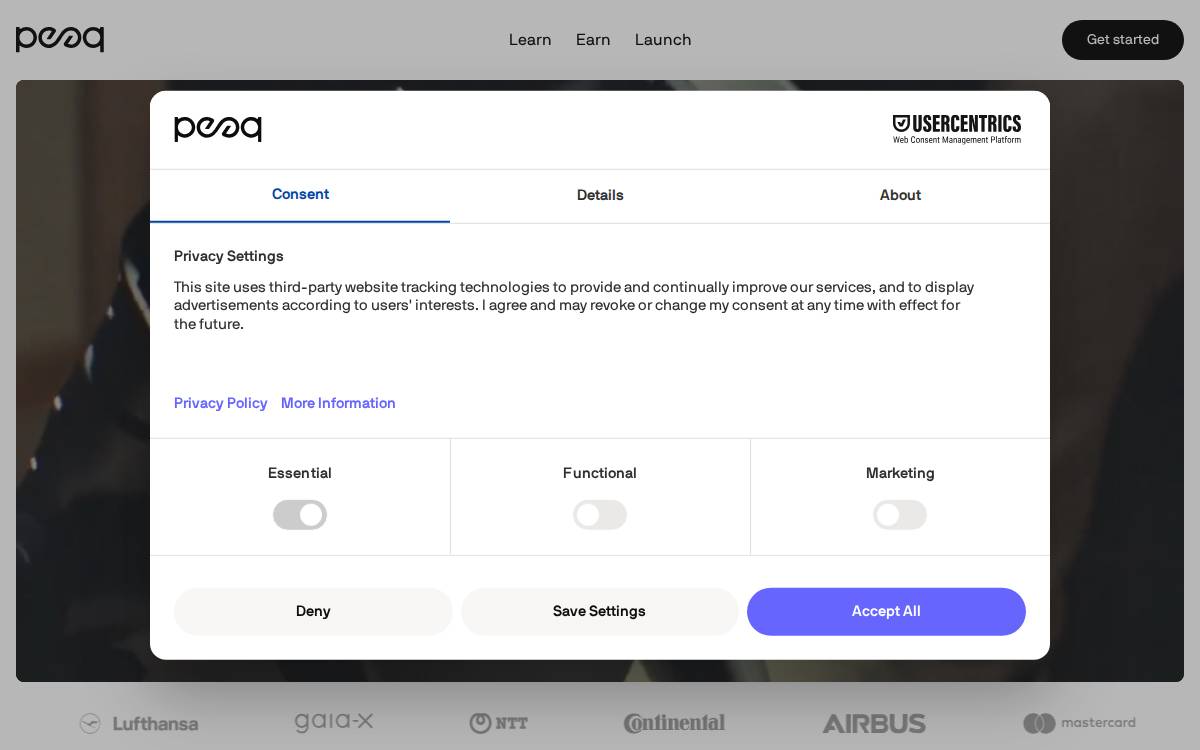Image resolution: width=1200 pixels, height=750 pixels.
Task: Click the Accept All button
Action: 886,611
